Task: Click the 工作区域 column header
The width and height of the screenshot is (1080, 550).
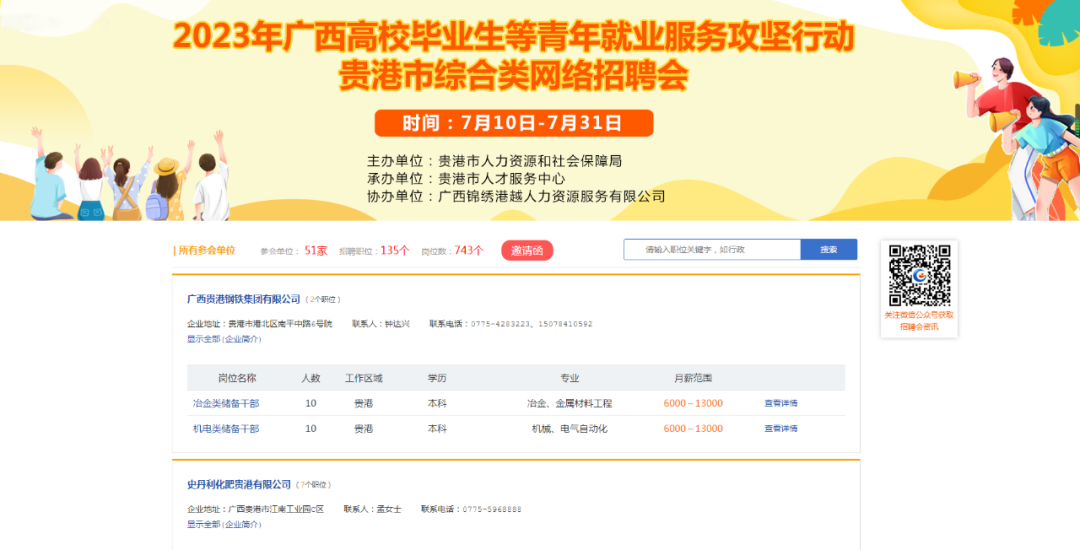Action: pos(364,378)
